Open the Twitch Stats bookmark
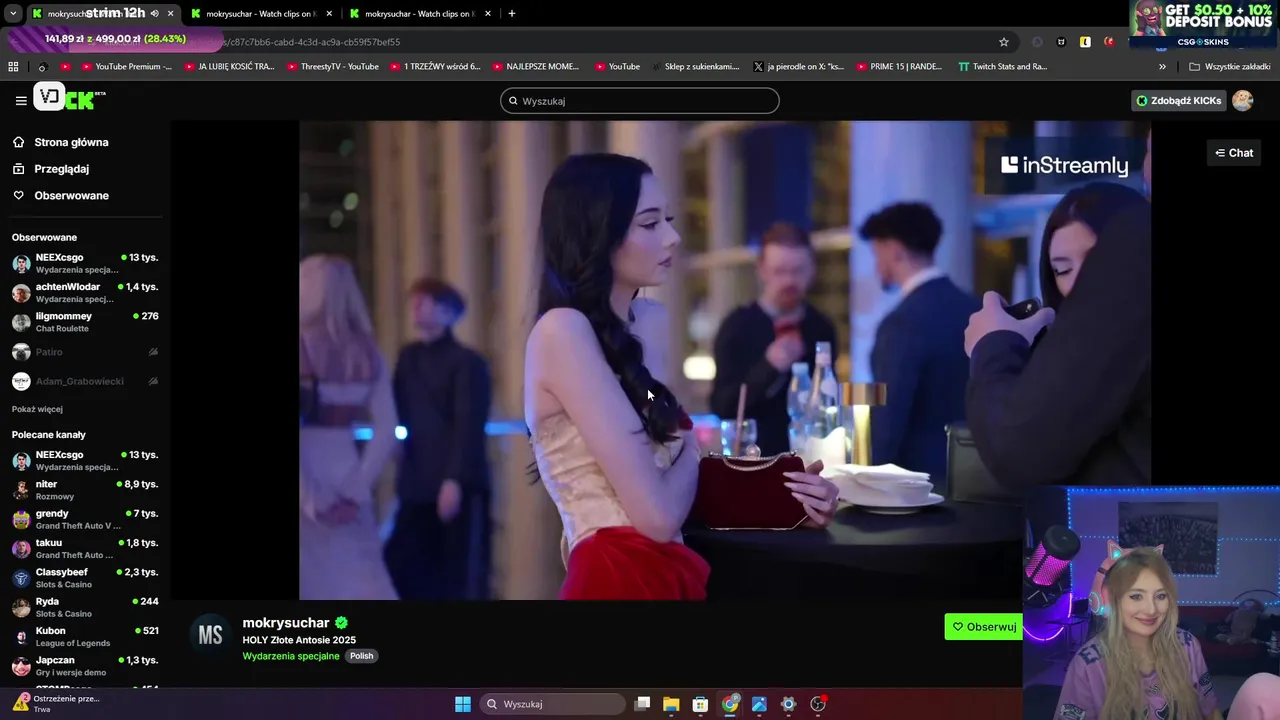Screen dimensions: 1280x720 click(x=1002, y=66)
